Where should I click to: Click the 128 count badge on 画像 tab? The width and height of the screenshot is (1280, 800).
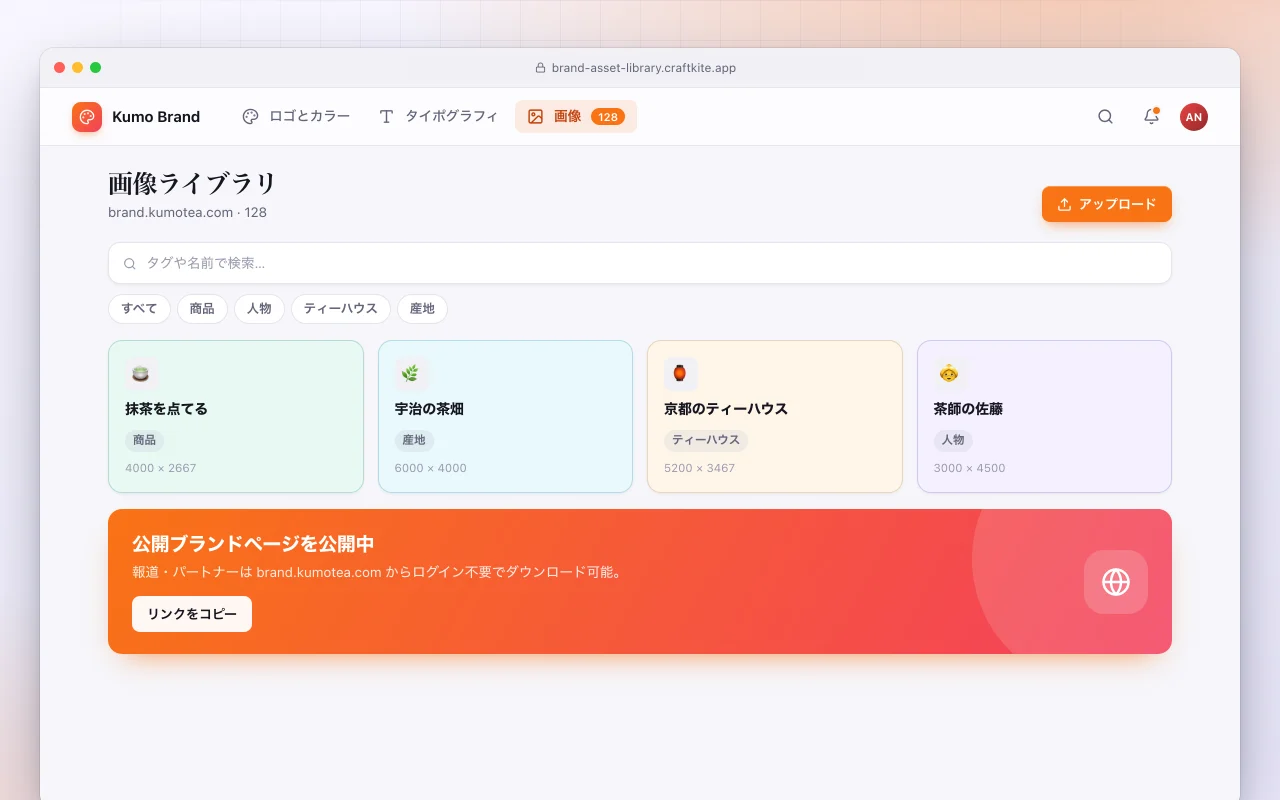608,117
